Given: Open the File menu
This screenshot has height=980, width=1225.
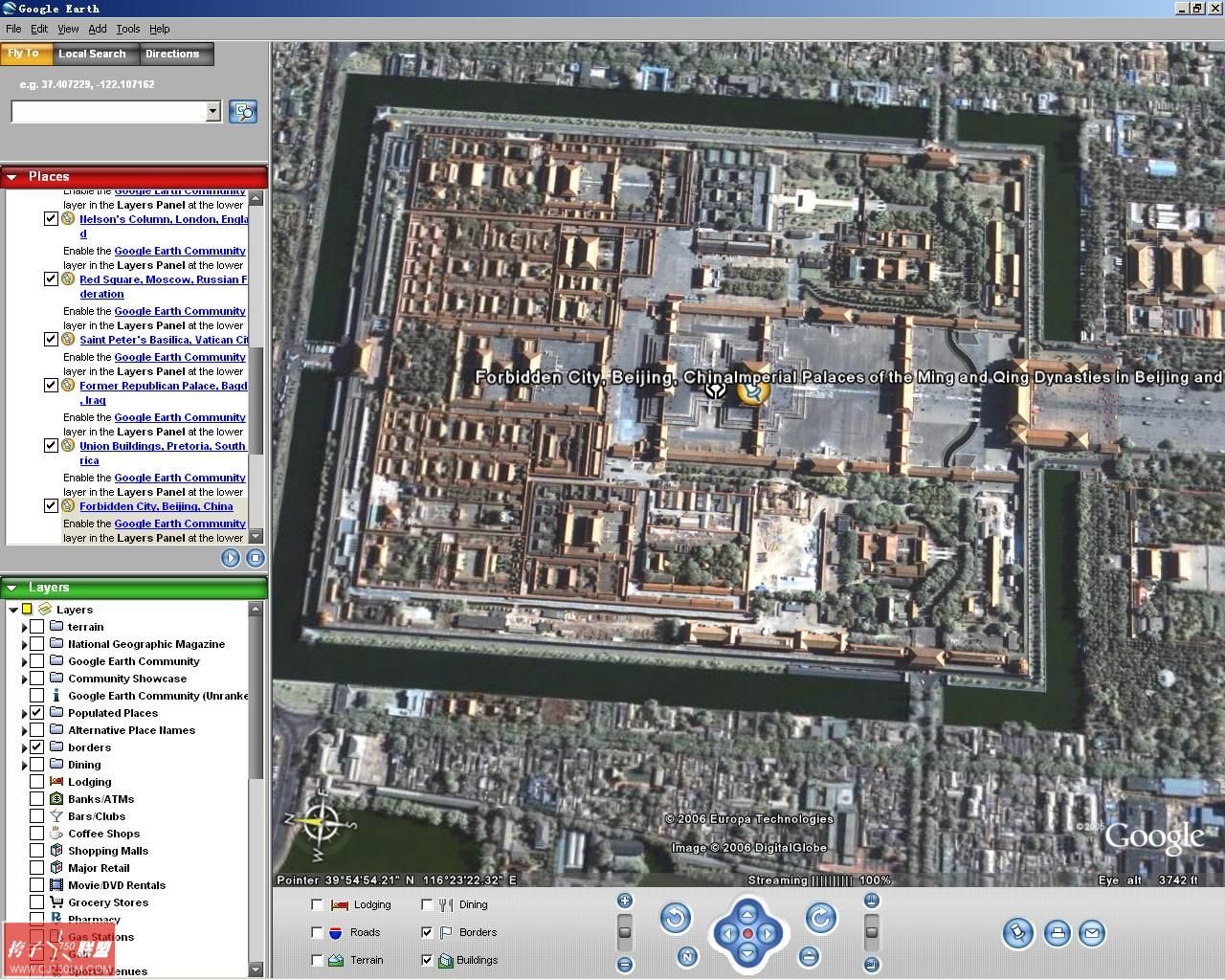Looking at the screenshot, I should [x=13, y=29].
